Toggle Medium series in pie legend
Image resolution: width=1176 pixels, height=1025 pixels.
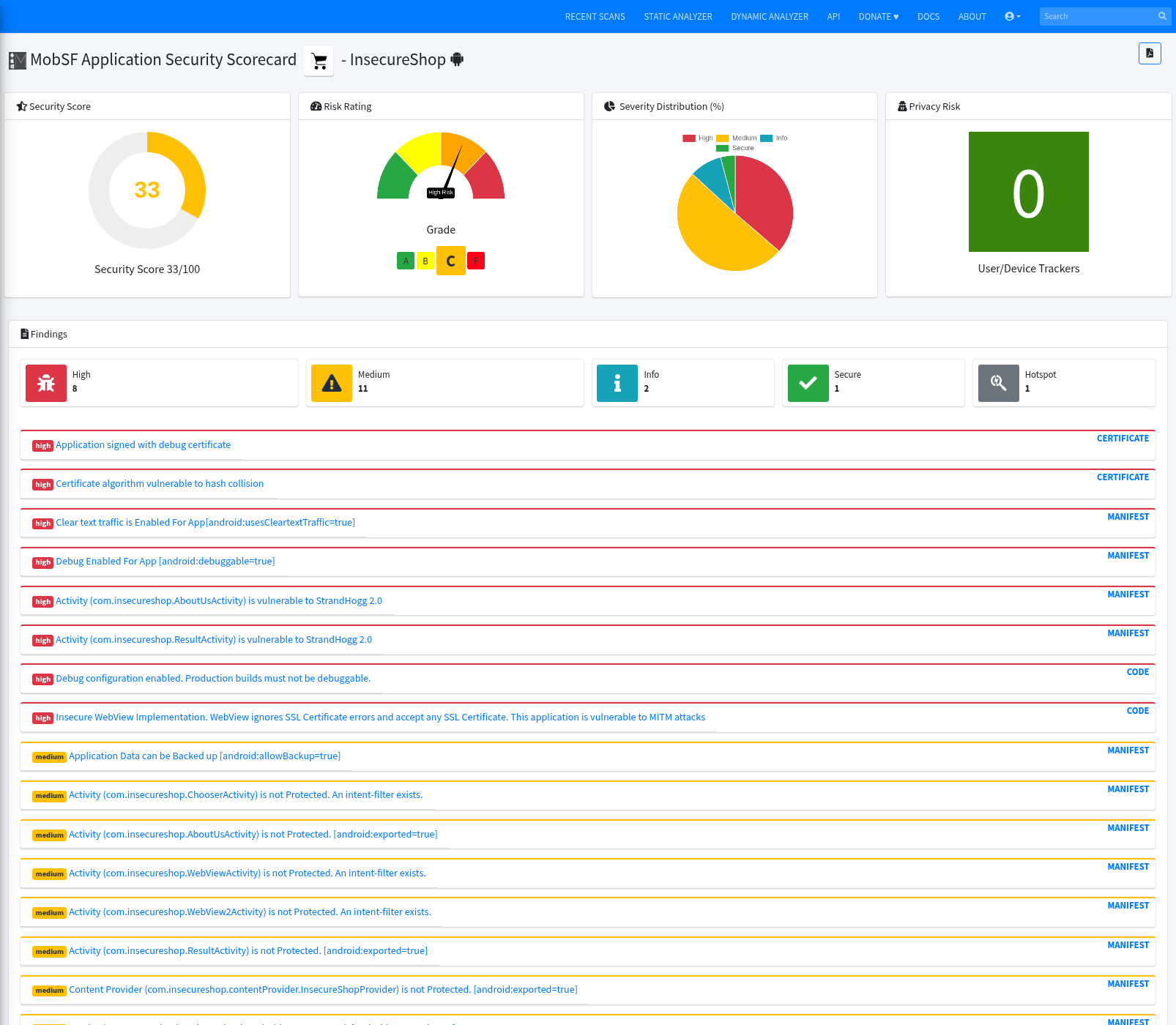[737, 138]
